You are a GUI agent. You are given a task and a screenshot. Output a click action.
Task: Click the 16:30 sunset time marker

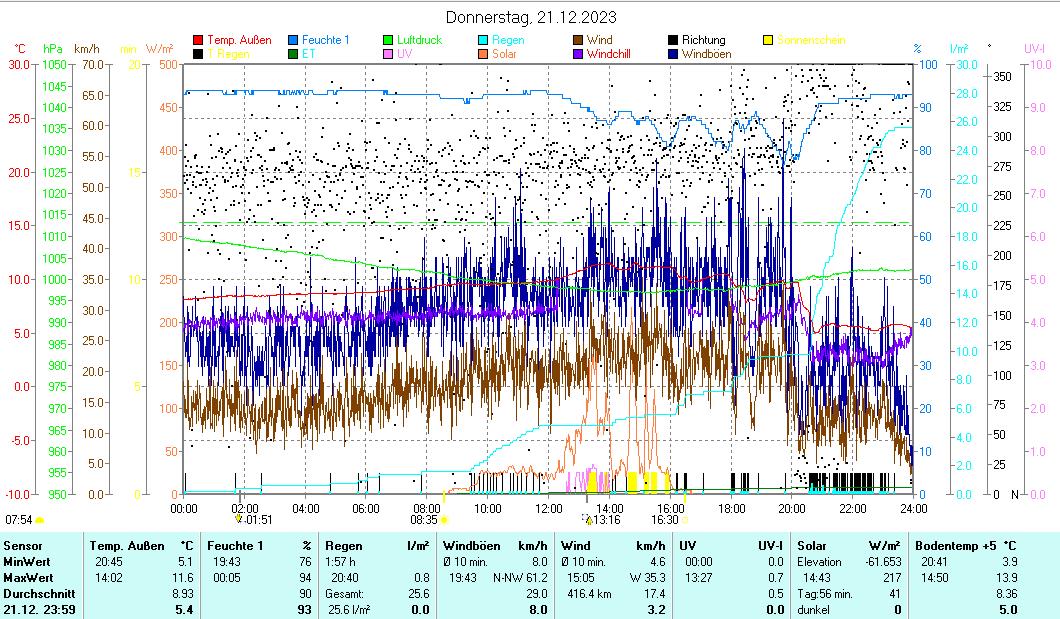(664, 520)
